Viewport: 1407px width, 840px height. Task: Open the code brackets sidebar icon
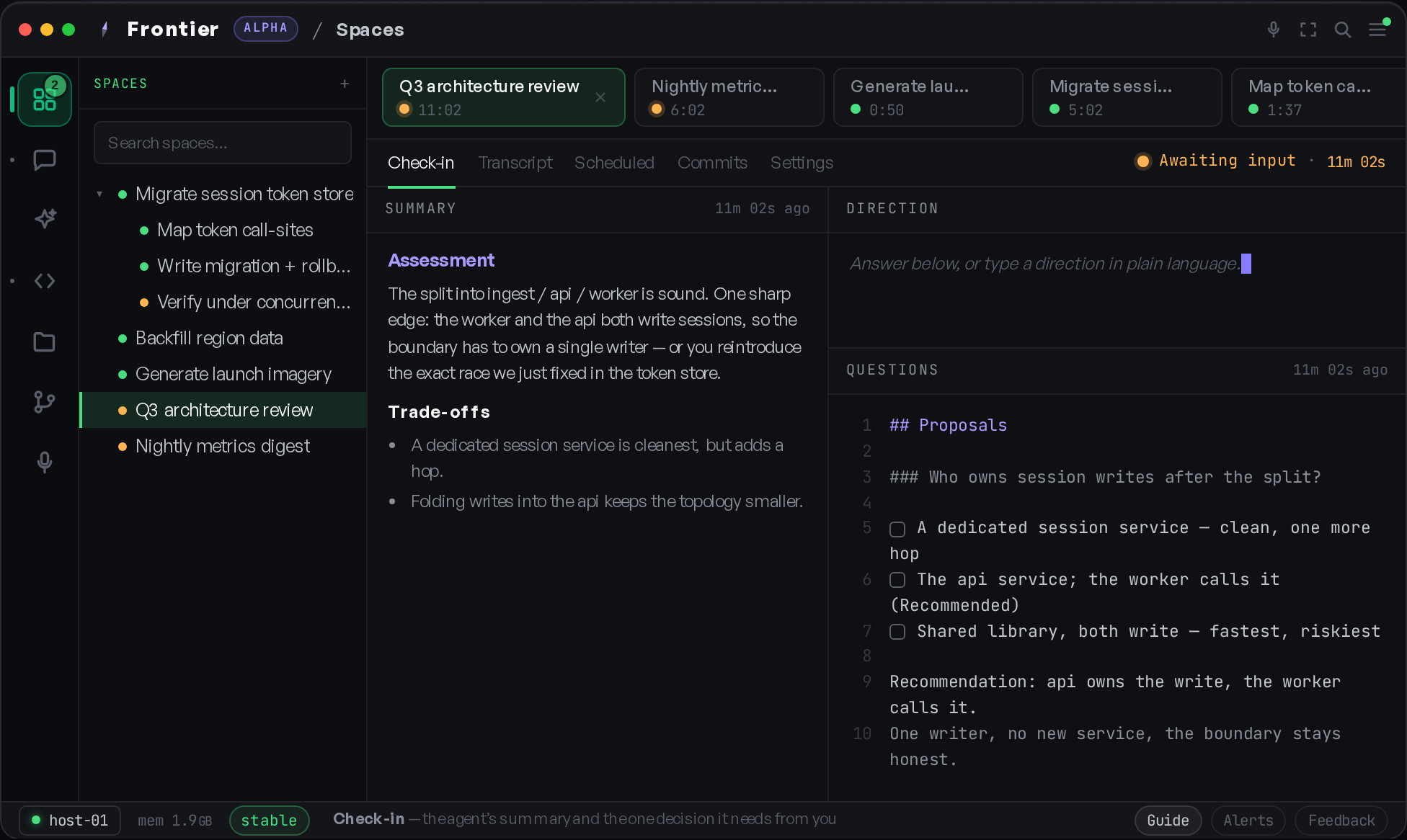point(45,281)
